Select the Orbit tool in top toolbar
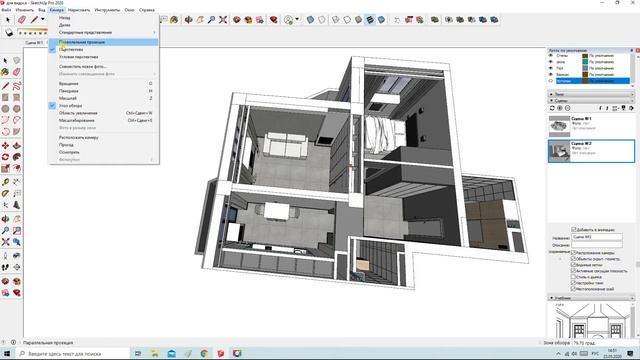The height and width of the screenshot is (360, 640). 188,20
